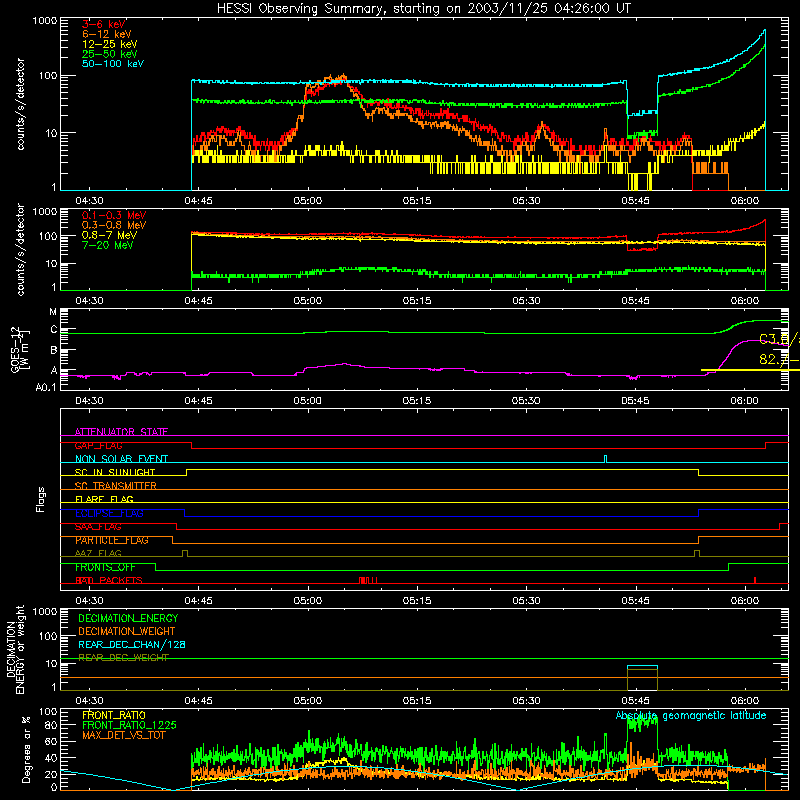Select the 0.1-0.3 MeV legend entry

[114, 216]
